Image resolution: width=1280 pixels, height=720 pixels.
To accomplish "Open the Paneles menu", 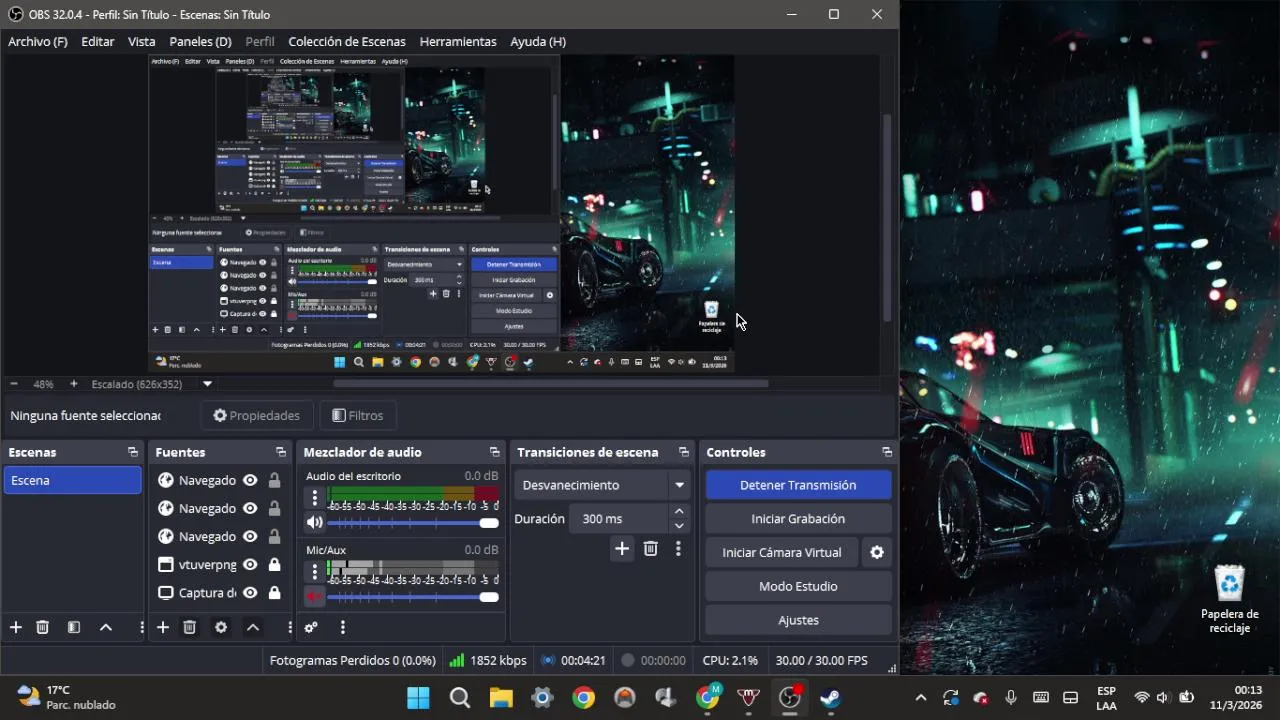I will (201, 41).
